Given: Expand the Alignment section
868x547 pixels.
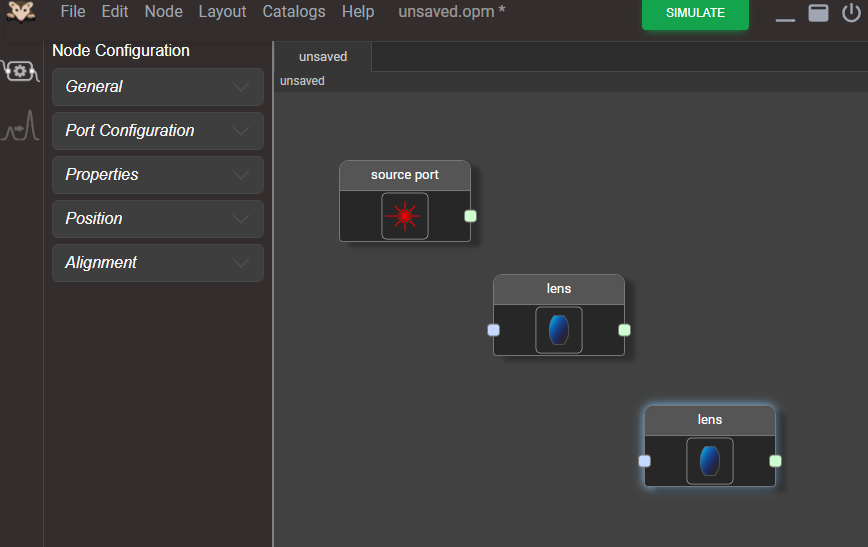Looking at the screenshot, I should coord(158,263).
